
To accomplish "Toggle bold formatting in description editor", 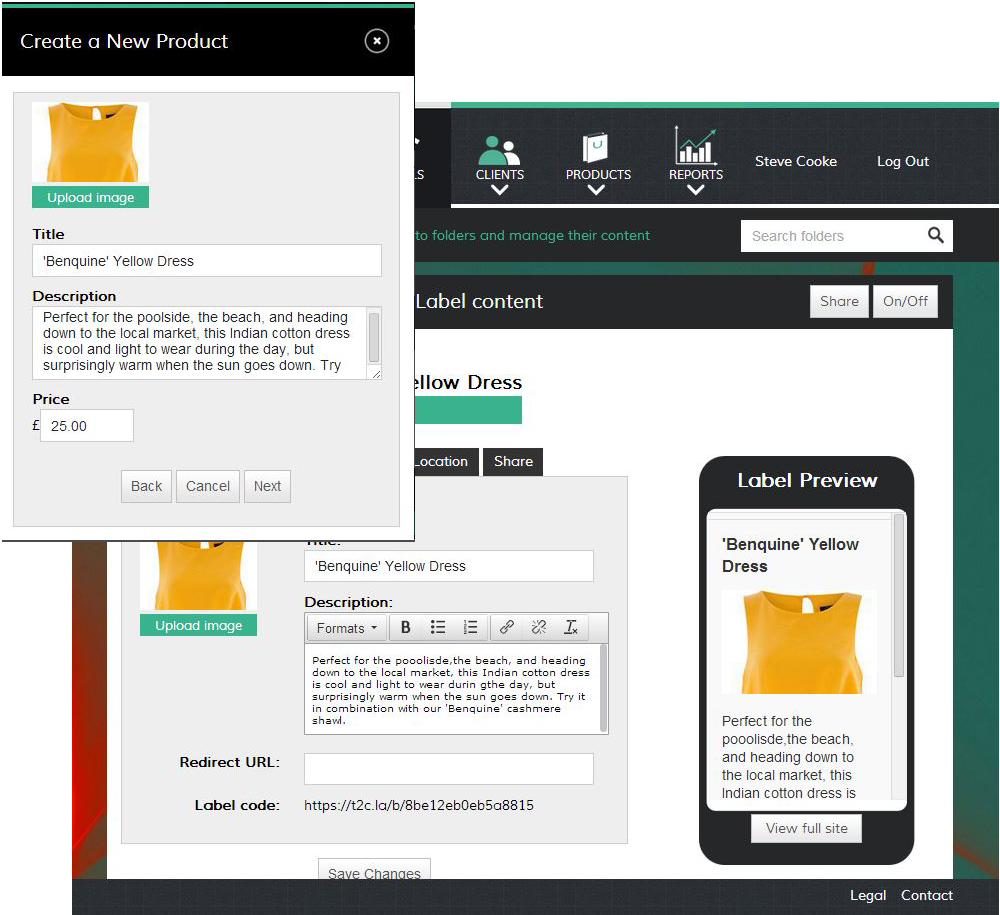I will tap(406, 628).
